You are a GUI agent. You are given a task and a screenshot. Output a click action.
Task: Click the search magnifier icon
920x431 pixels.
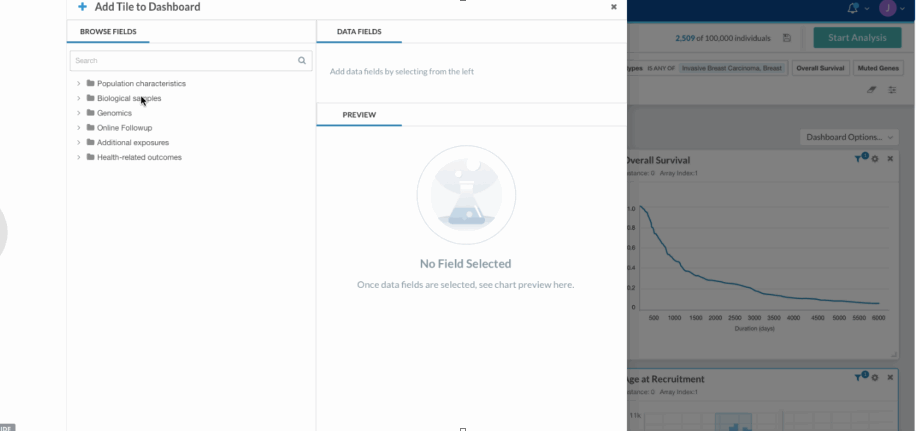pyautogui.click(x=302, y=60)
